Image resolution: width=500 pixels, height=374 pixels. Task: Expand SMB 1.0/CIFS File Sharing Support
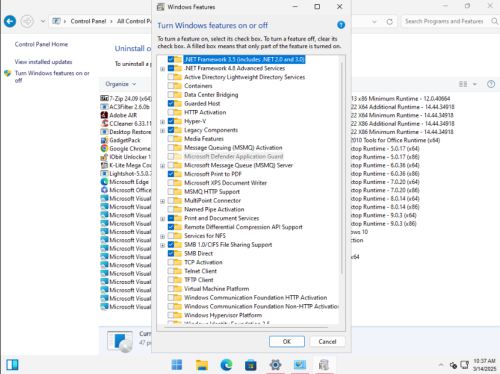click(162, 245)
